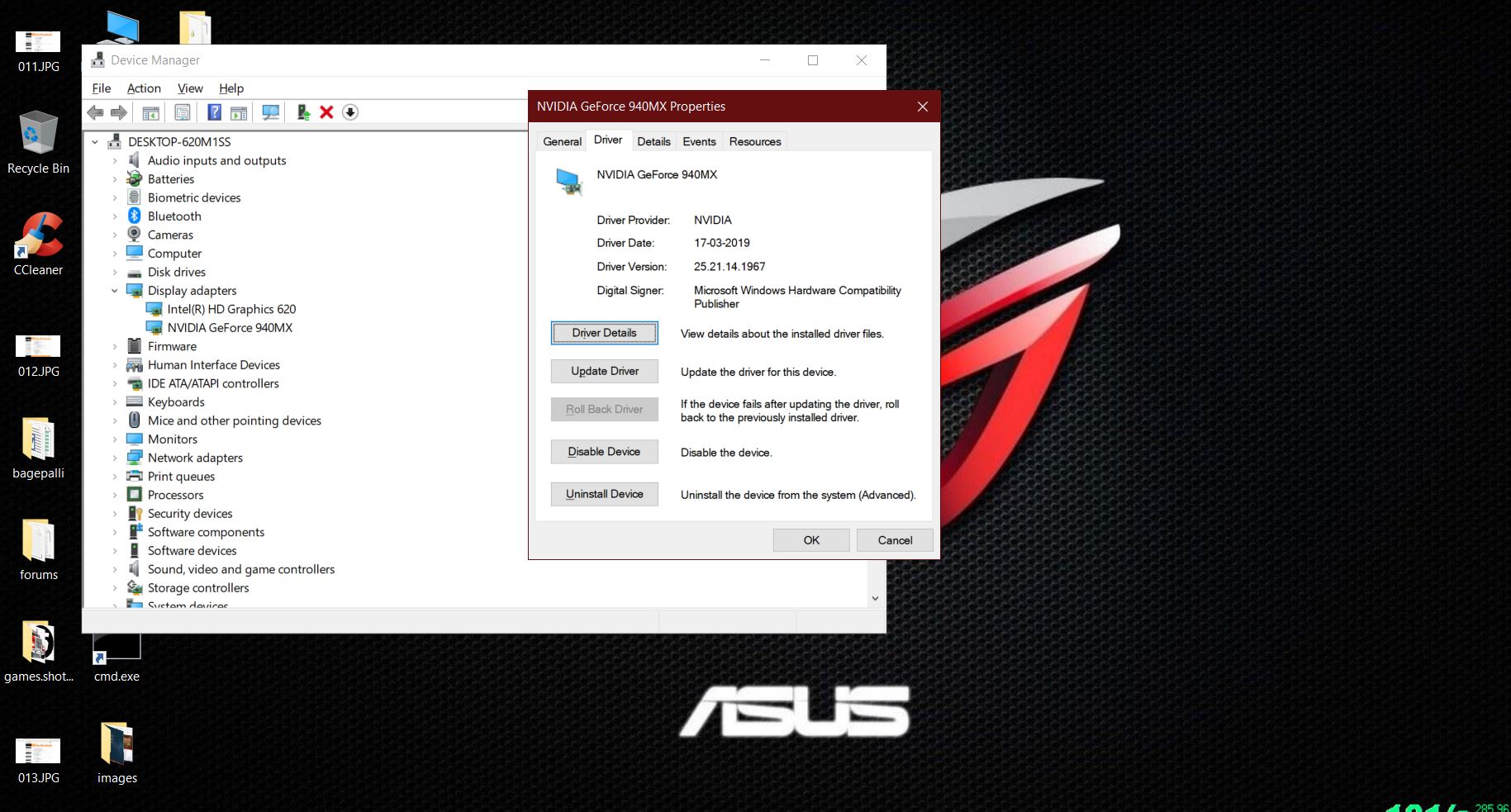Click the Device Manager scrollbar down arrow
The height and width of the screenshot is (812, 1511).
(875, 598)
